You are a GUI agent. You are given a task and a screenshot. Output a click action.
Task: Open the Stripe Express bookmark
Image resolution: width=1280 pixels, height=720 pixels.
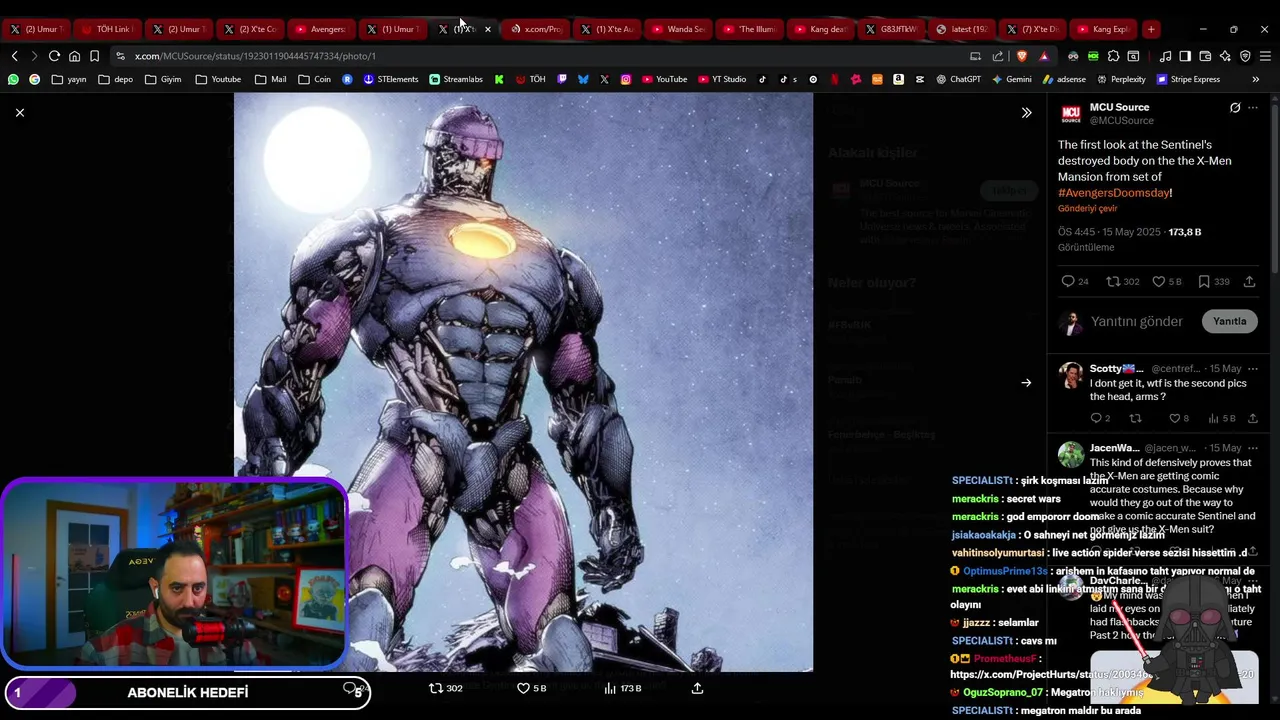(1188, 79)
